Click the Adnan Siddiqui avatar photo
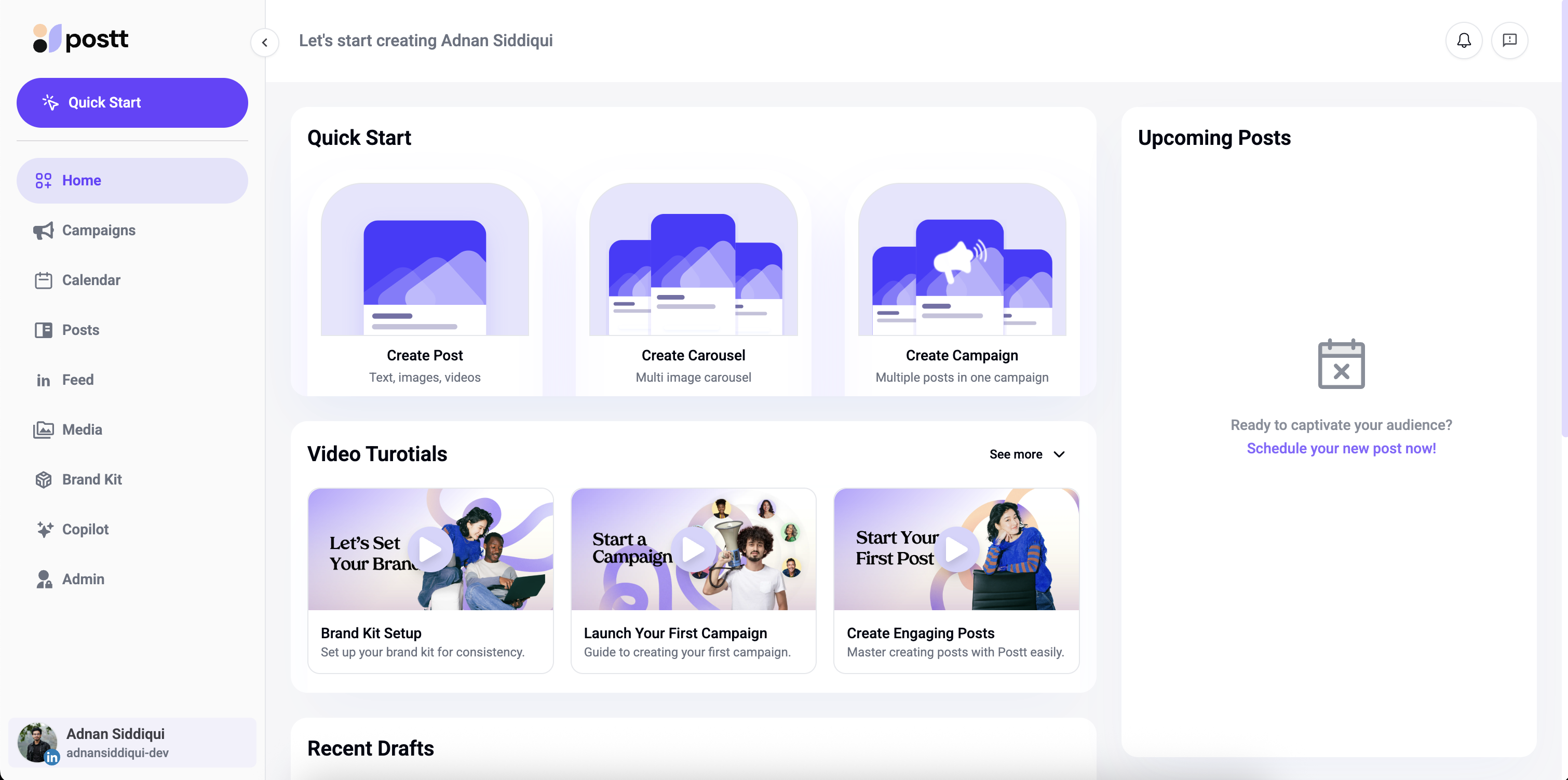 tap(36, 742)
